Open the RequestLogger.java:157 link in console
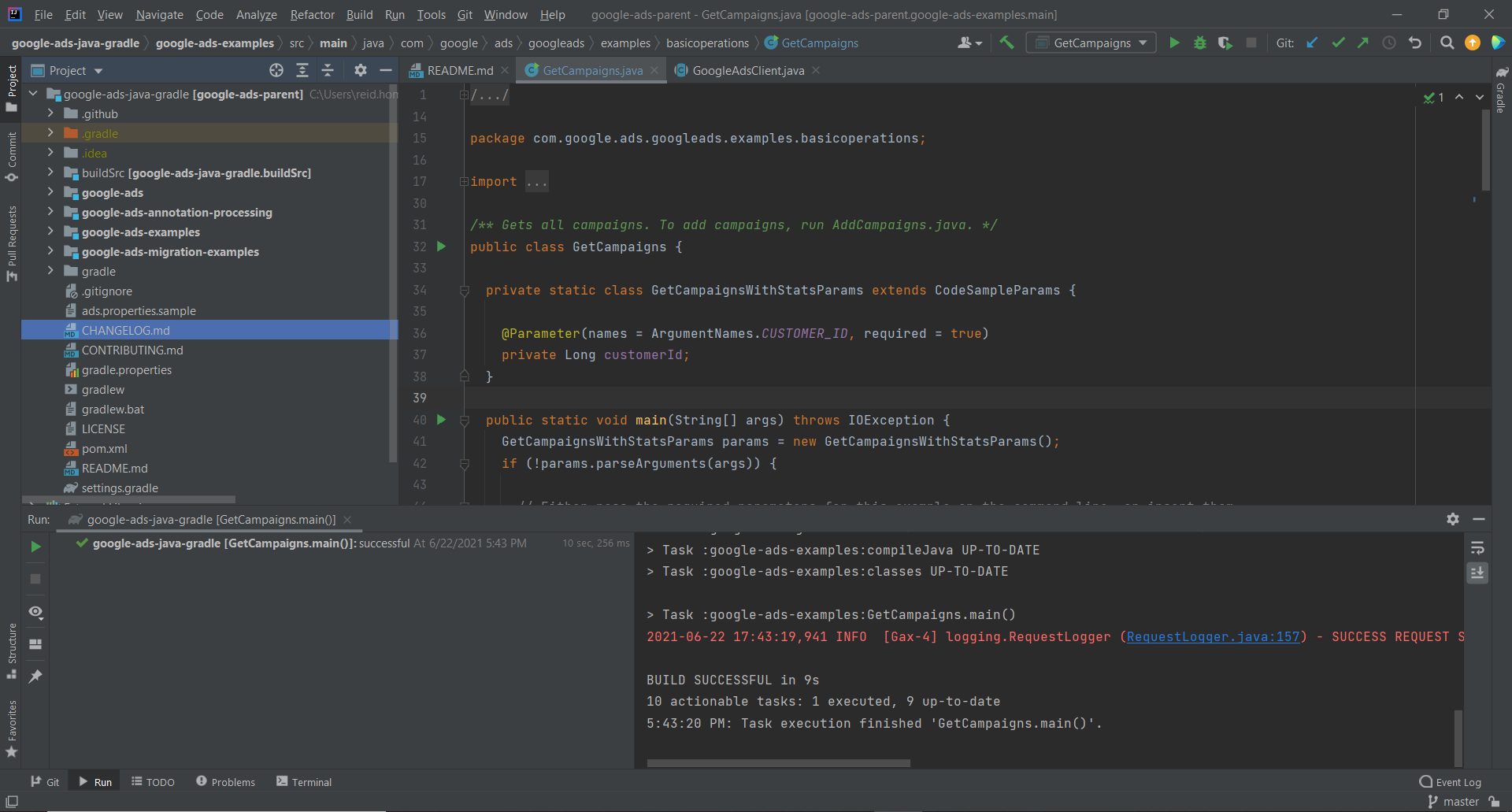 (x=1213, y=636)
